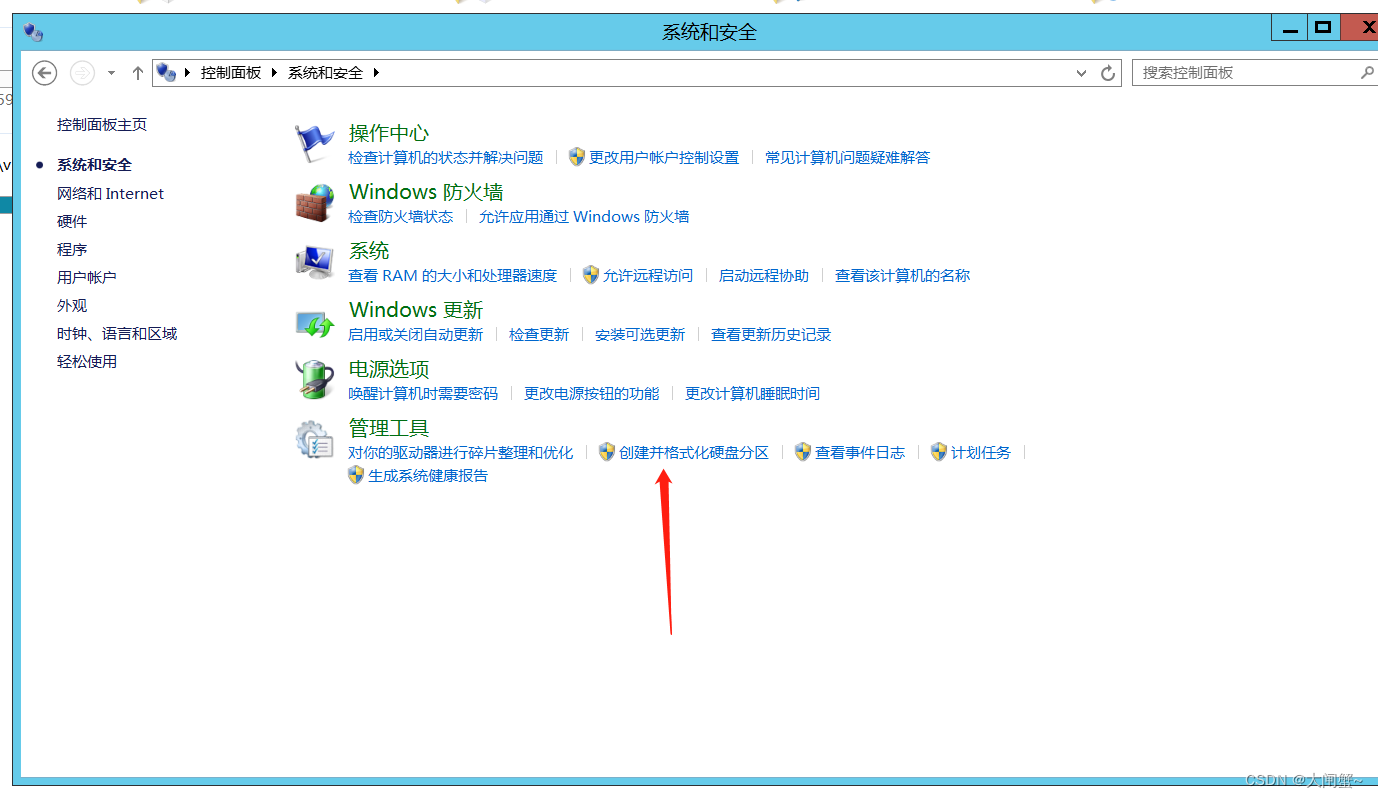Open 检查计算机的状态并解决问题
The image size is (1378, 798).
coord(446,158)
